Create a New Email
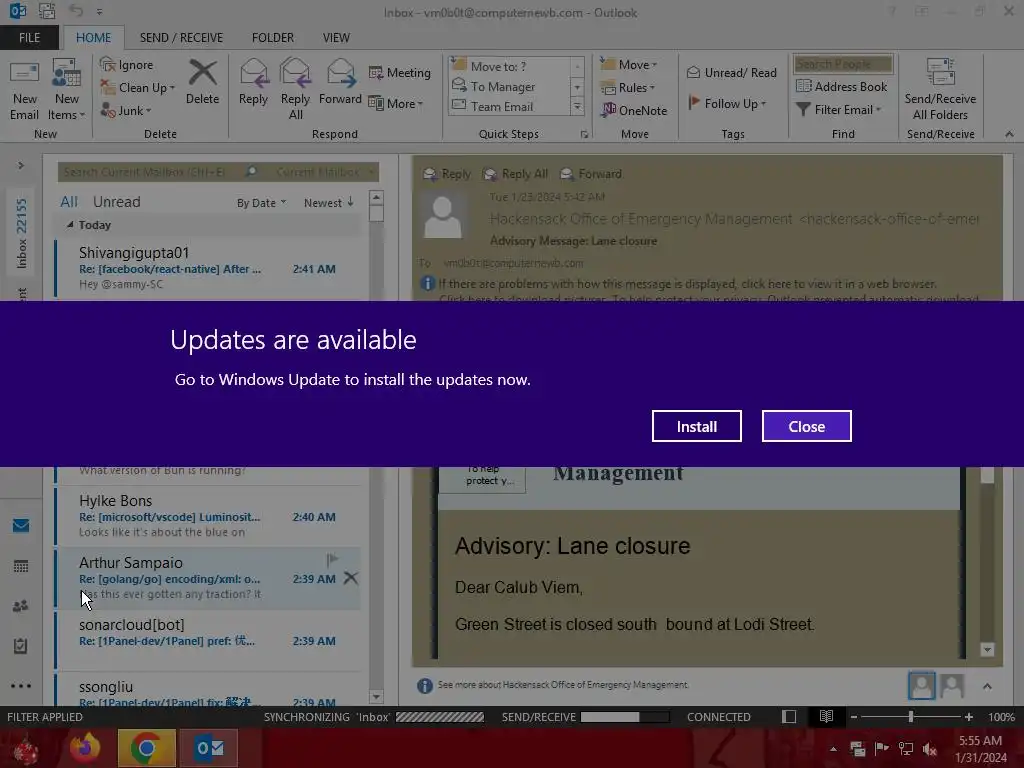Image resolution: width=1024 pixels, height=768 pixels. (x=24, y=90)
